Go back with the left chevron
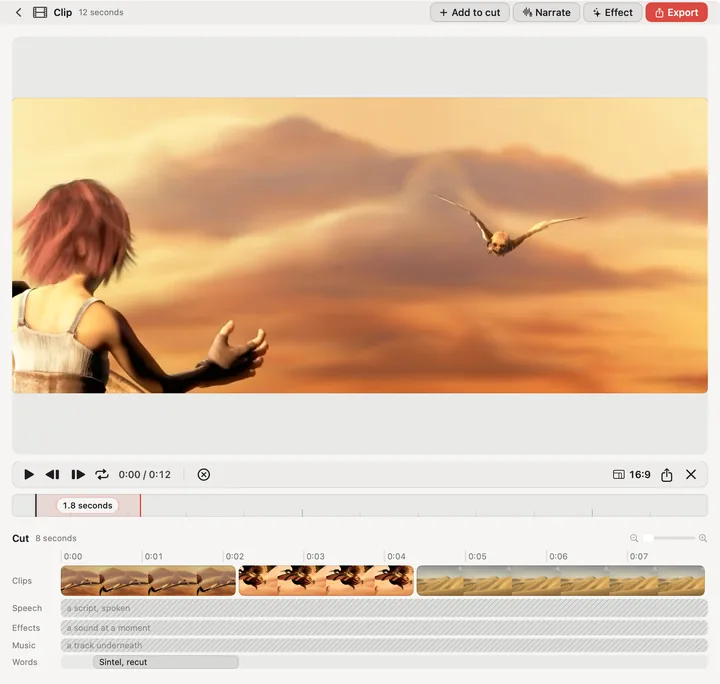720x684 pixels. [19, 12]
